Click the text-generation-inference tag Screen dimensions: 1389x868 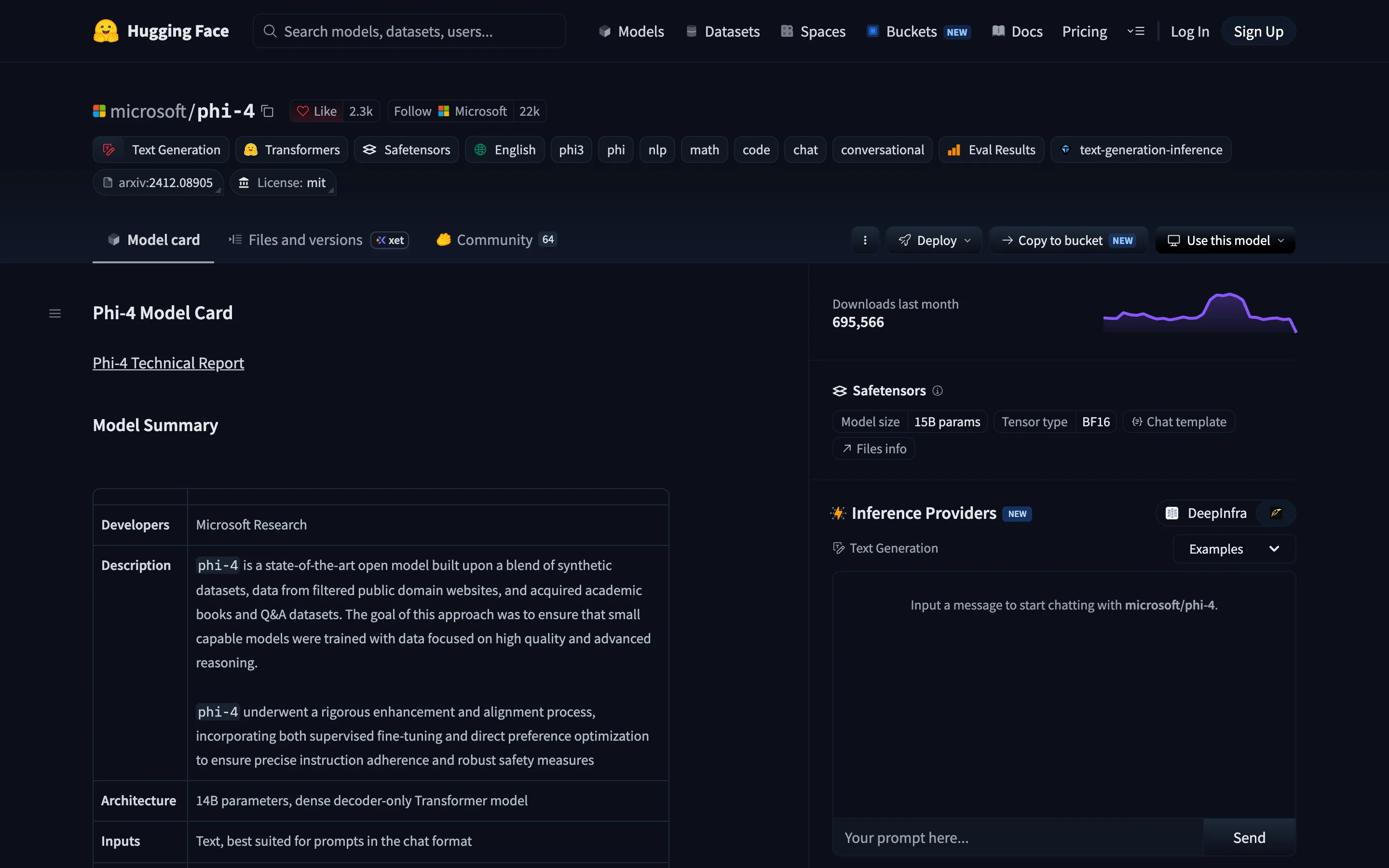[1141, 150]
